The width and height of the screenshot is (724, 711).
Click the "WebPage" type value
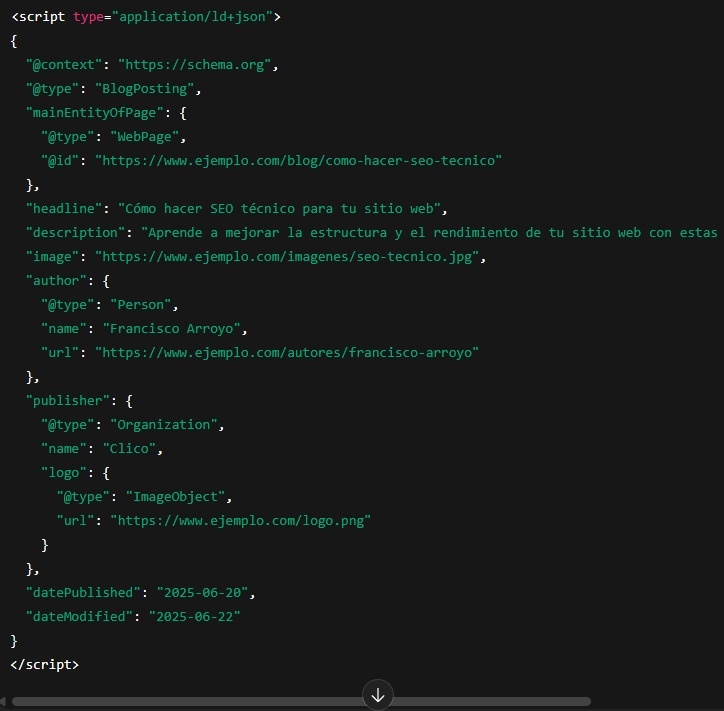click(145, 137)
